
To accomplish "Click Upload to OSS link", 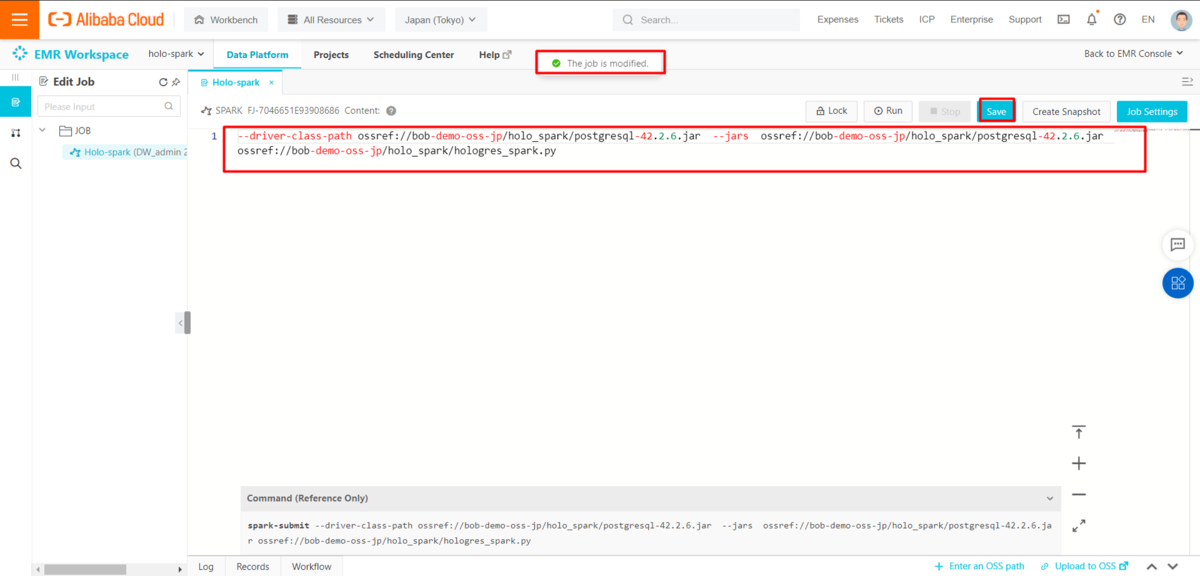I will point(1084,566).
